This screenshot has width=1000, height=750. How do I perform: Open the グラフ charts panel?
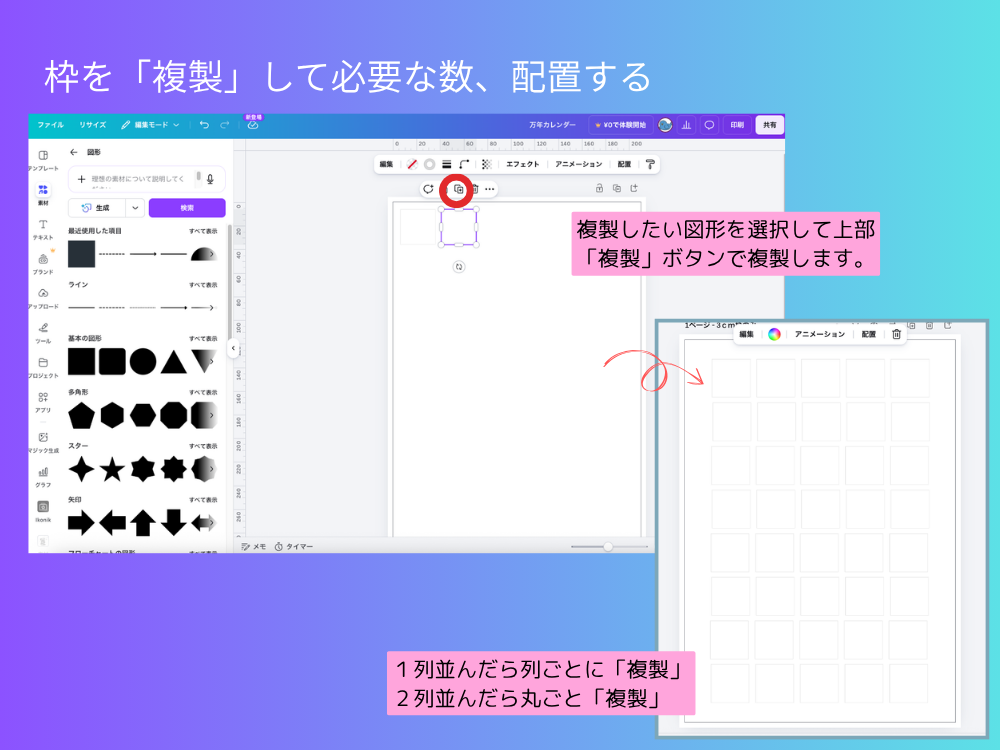point(43,476)
